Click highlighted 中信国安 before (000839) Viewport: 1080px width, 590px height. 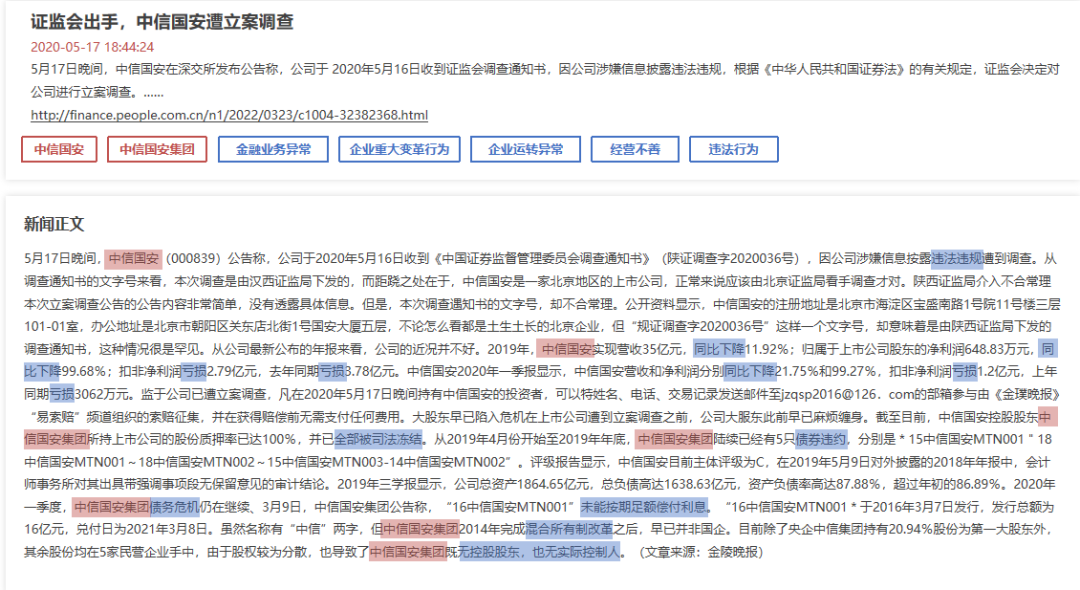tap(133, 258)
